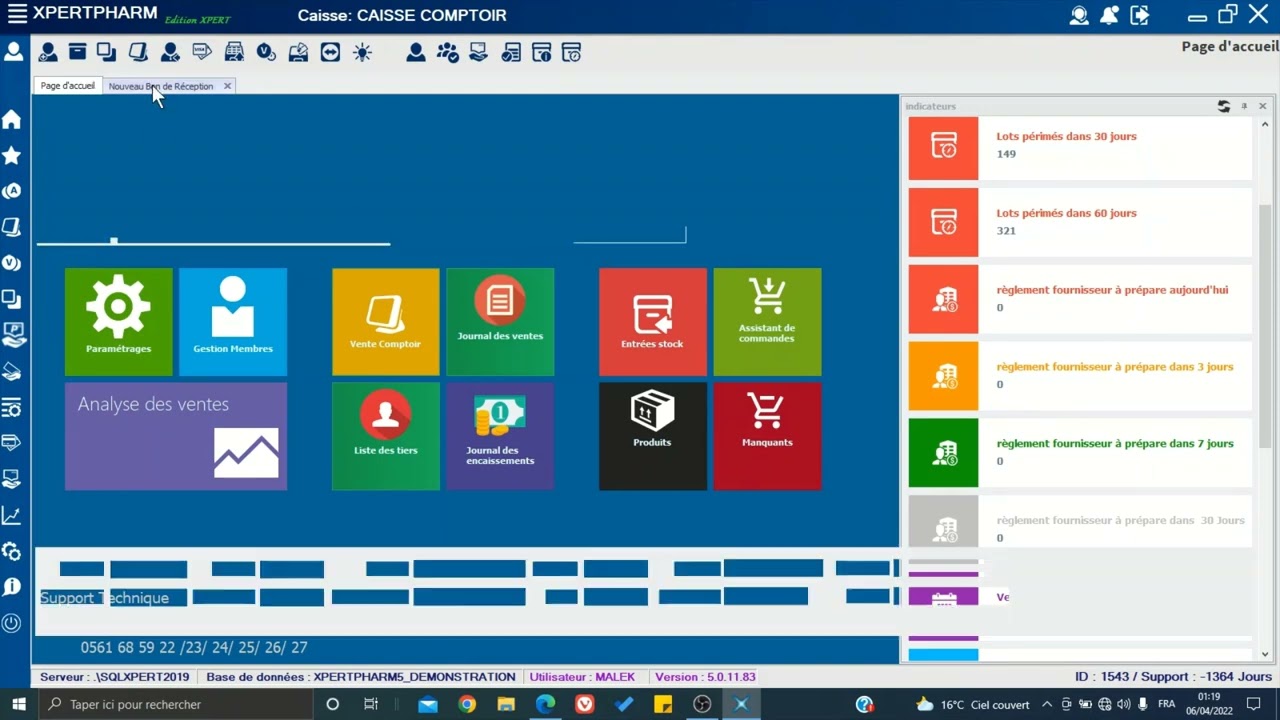This screenshot has height=720, width=1280.
Task: Open Microsoft Edge from the taskbar
Action: pyautogui.click(x=545, y=704)
